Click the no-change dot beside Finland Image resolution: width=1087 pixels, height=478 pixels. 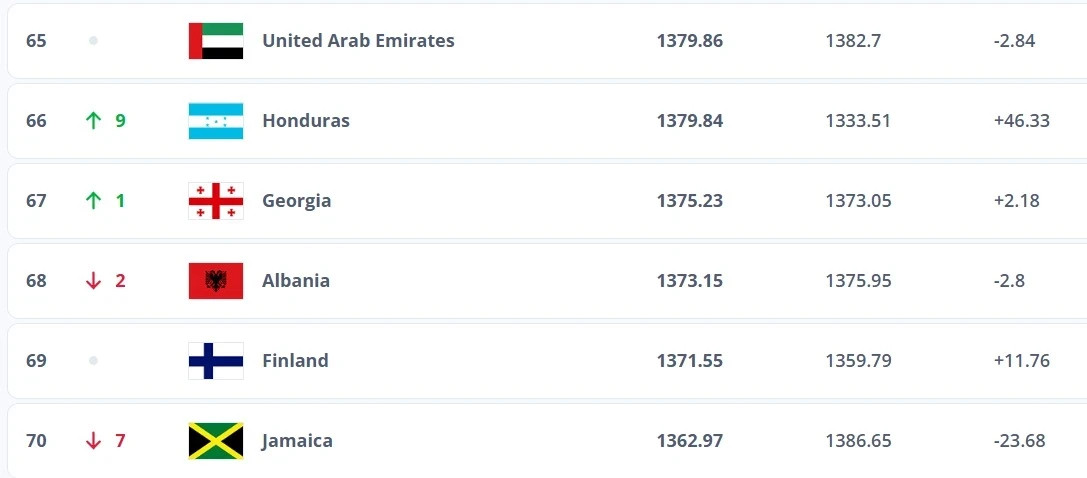click(x=93, y=361)
